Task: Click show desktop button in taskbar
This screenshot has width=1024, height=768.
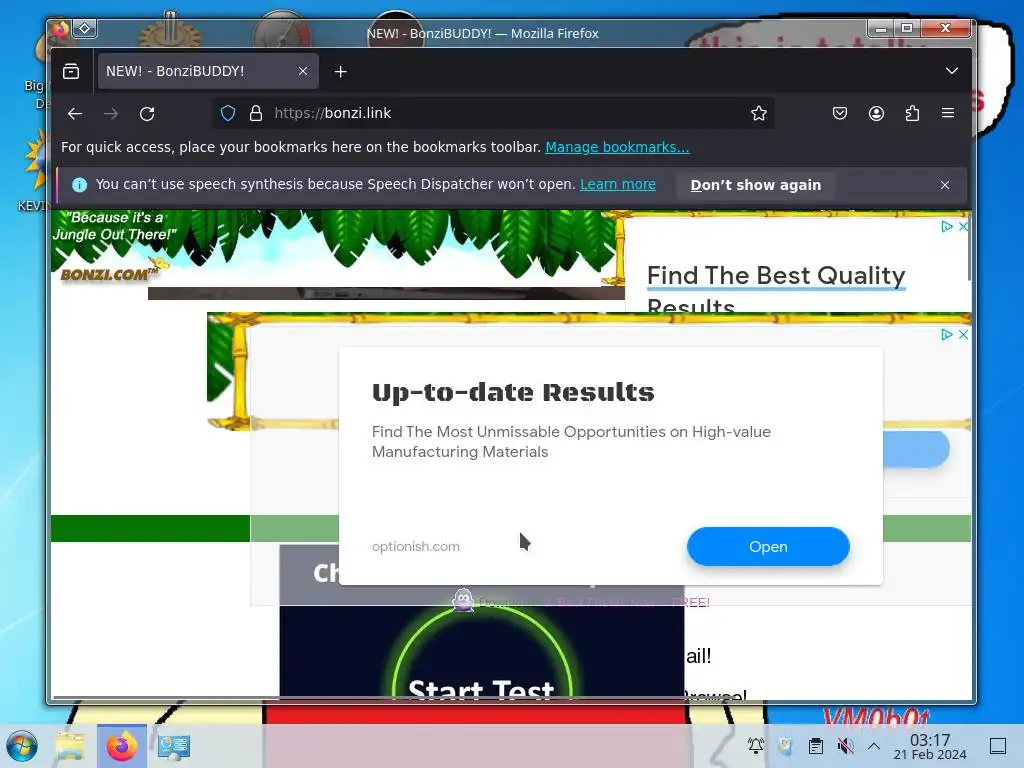Action: pos(998,746)
